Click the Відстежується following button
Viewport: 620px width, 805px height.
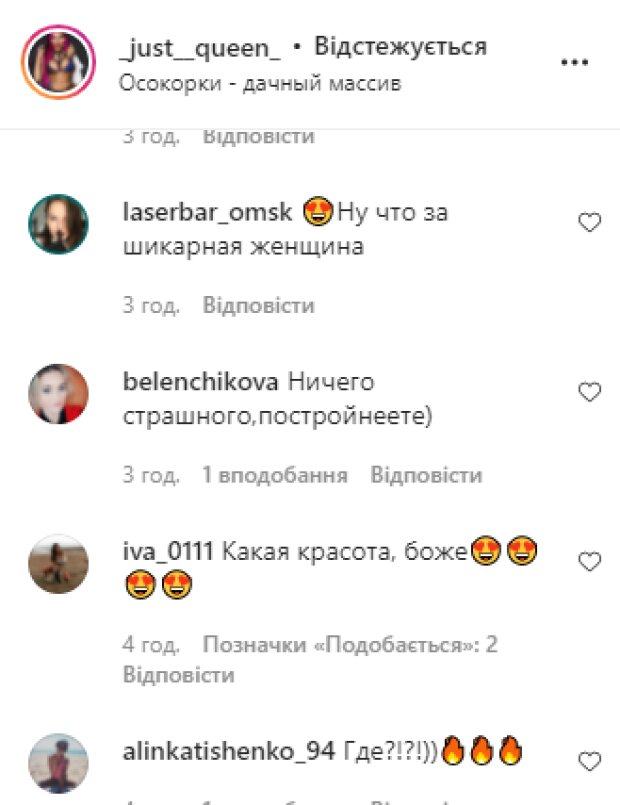(400, 47)
